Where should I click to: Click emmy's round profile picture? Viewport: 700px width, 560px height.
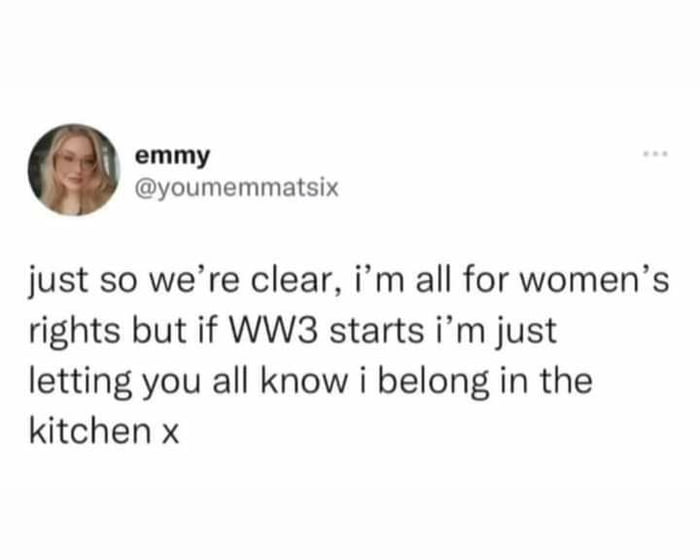click(x=74, y=170)
